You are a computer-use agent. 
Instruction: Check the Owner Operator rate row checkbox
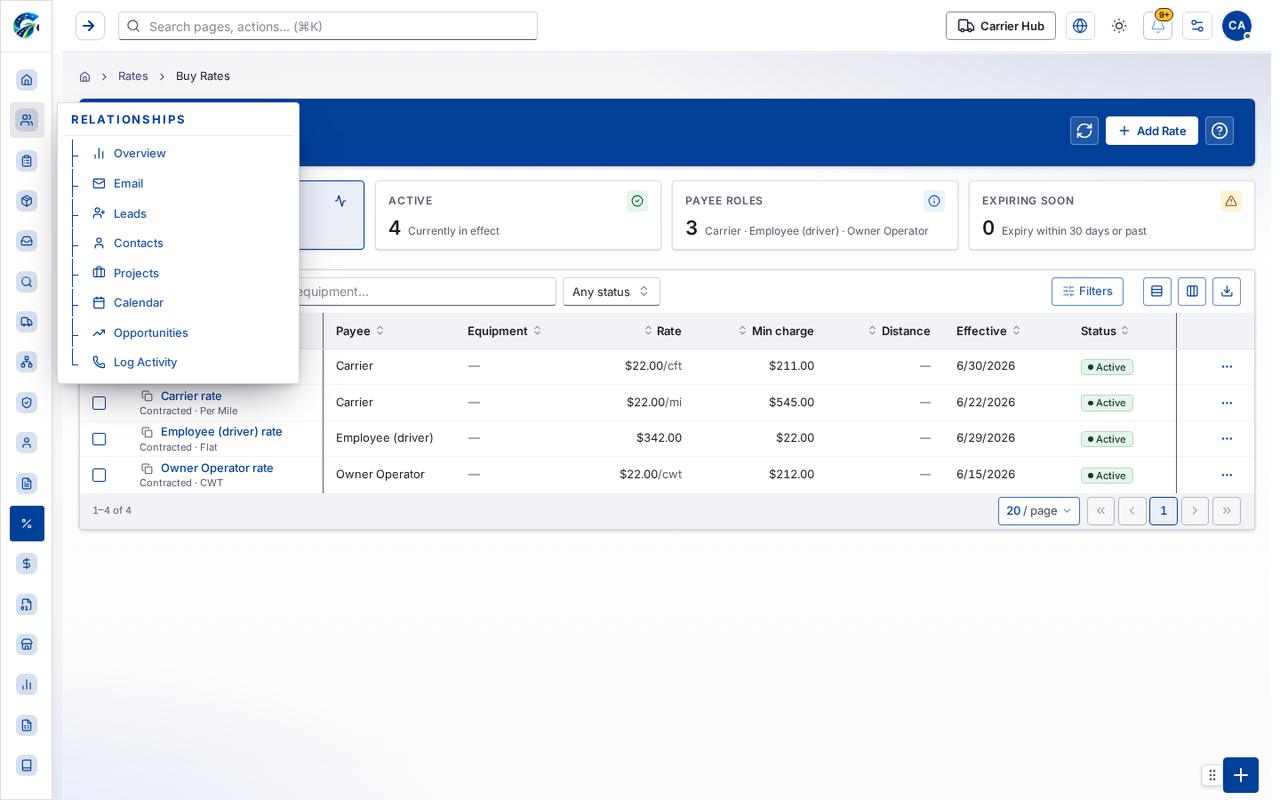pos(99,475)
